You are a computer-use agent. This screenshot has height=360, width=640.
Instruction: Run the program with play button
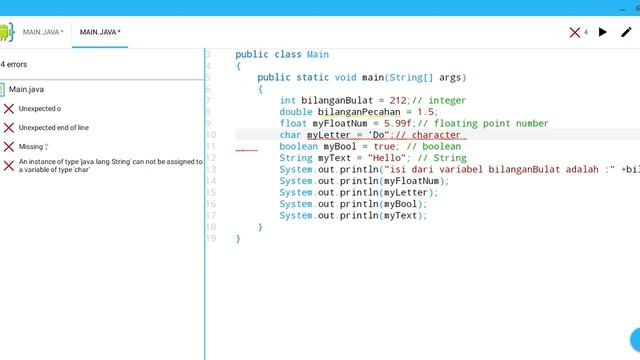602,32
